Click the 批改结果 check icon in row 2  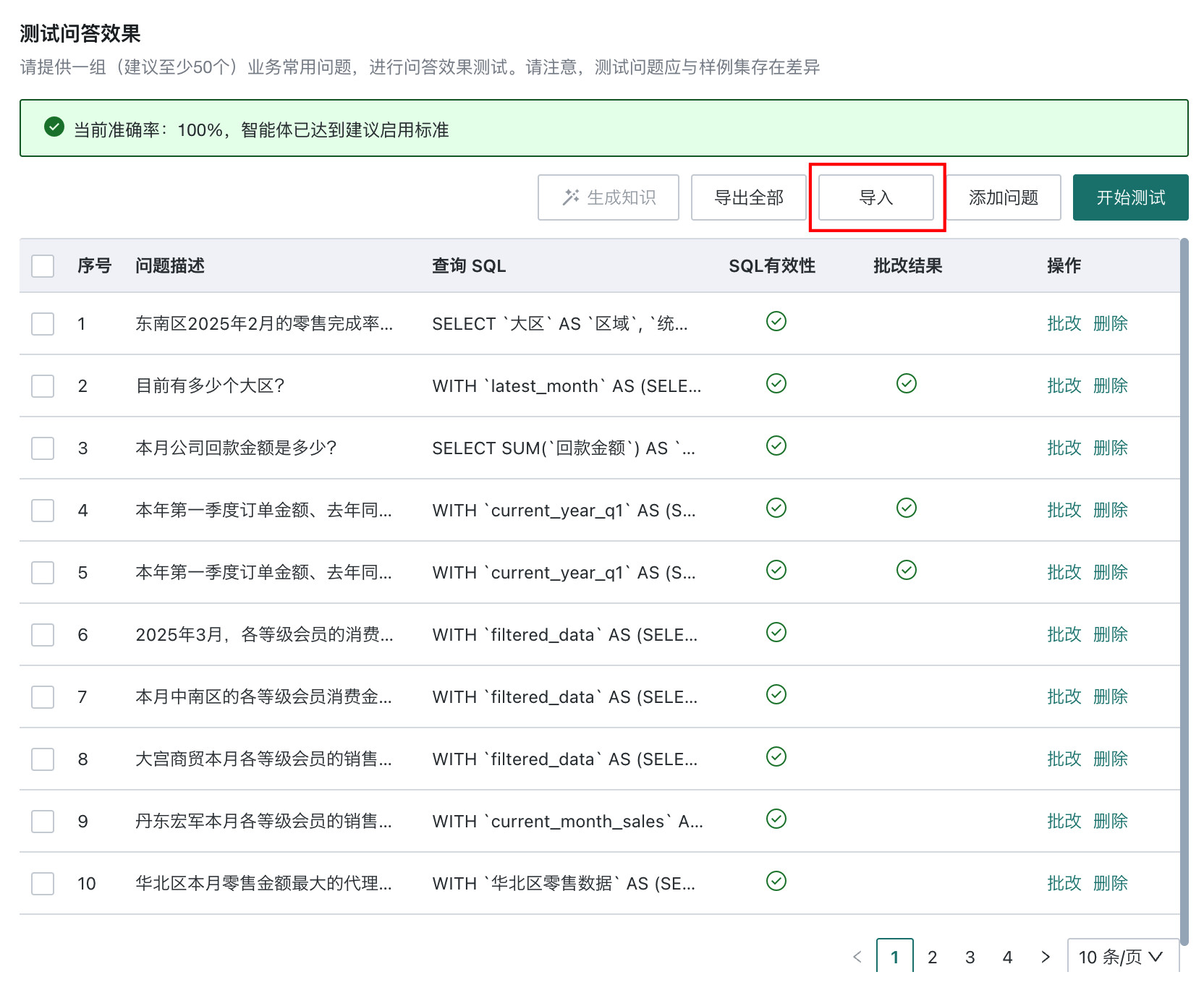(907, 383)
